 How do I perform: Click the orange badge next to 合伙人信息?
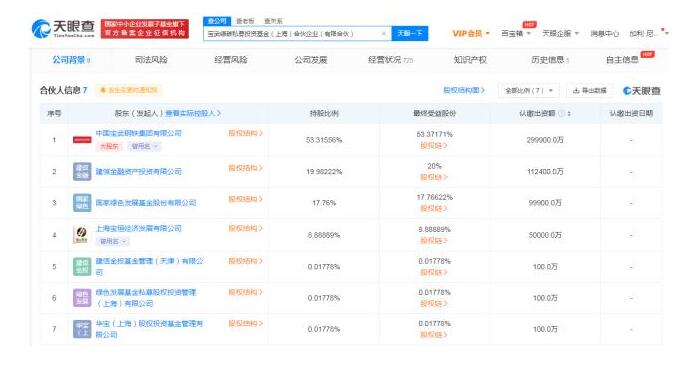(x=129, y=90)
